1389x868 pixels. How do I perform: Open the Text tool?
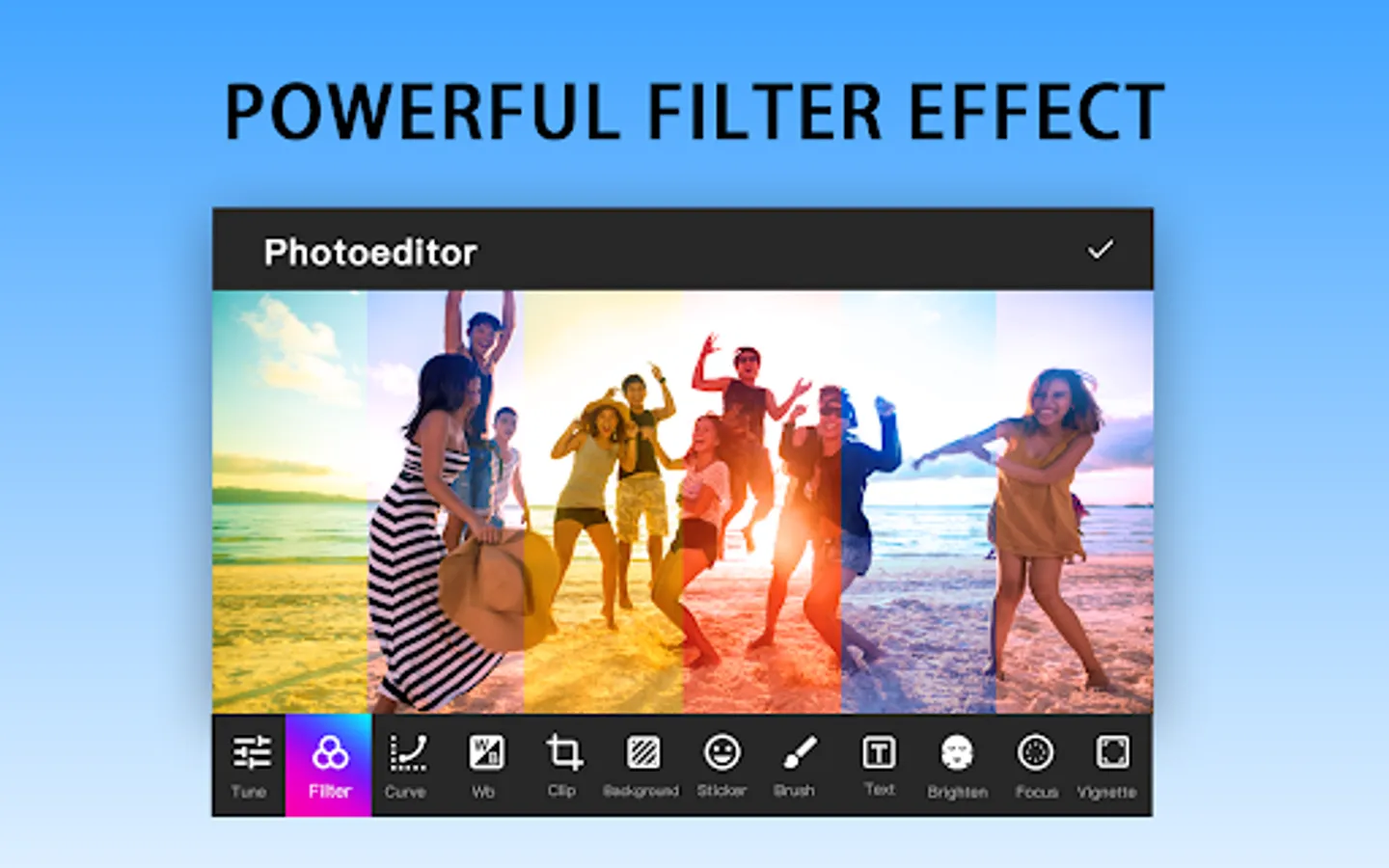click(879, 766)
